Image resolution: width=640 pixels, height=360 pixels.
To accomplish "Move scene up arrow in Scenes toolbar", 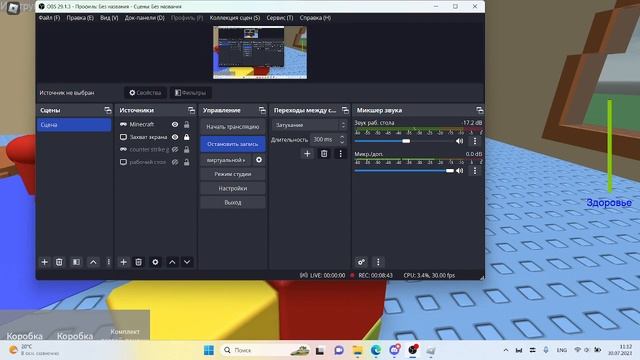I will [x=93, y=262].
